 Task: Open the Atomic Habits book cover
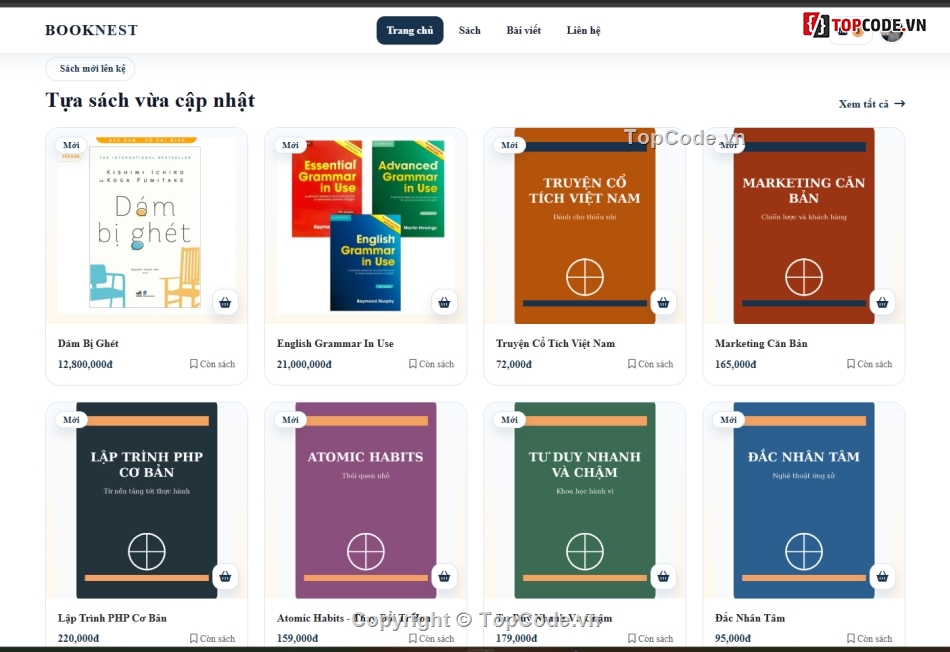click(x=366, y=500)
